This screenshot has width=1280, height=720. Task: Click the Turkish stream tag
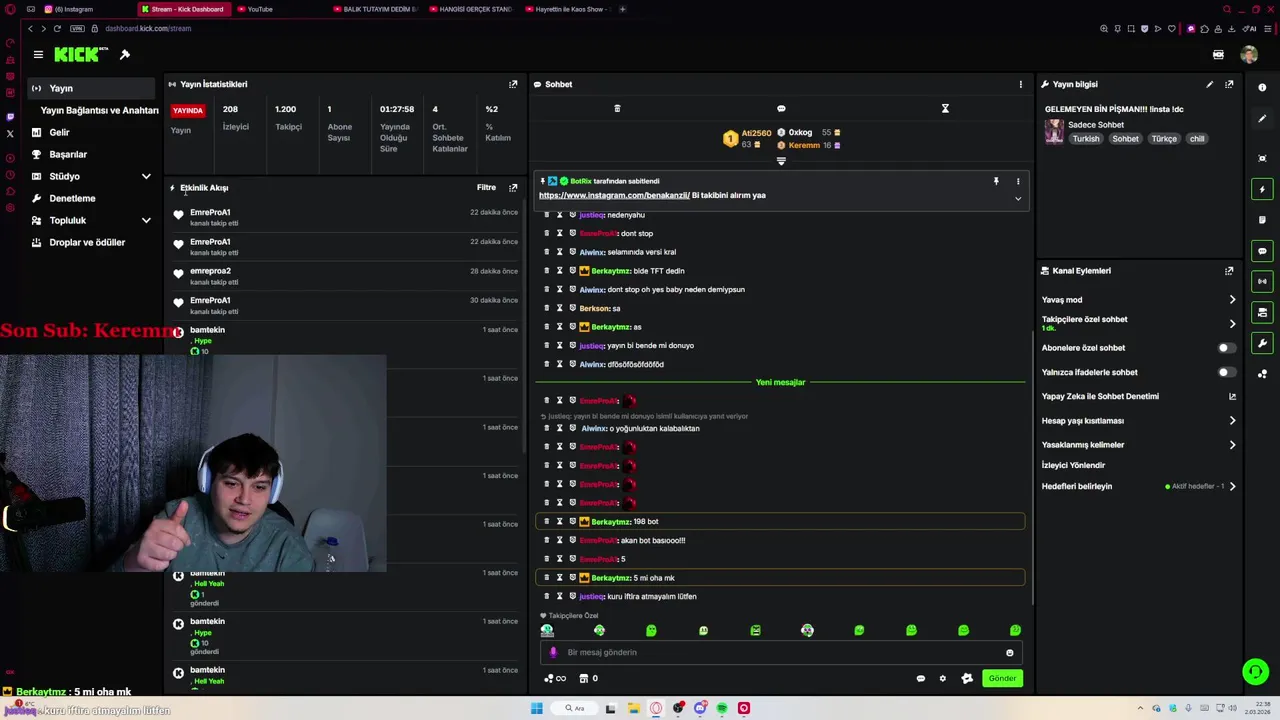[x=1086, y=139]
